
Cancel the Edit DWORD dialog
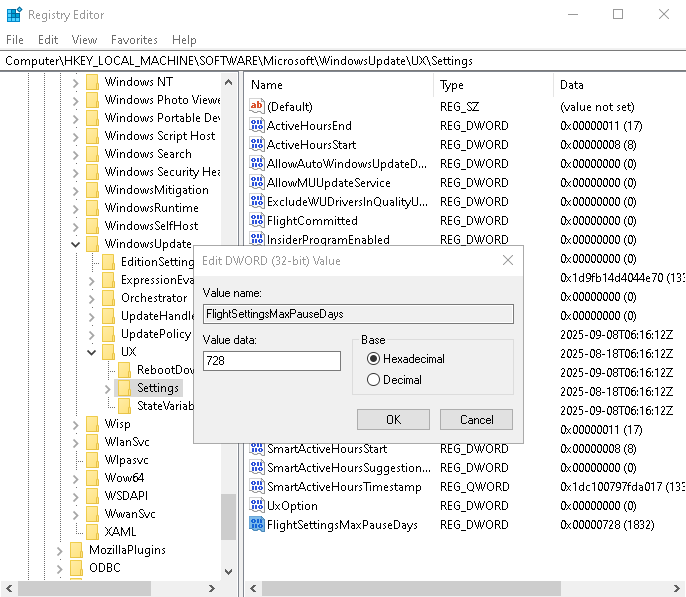click(476, 419)
